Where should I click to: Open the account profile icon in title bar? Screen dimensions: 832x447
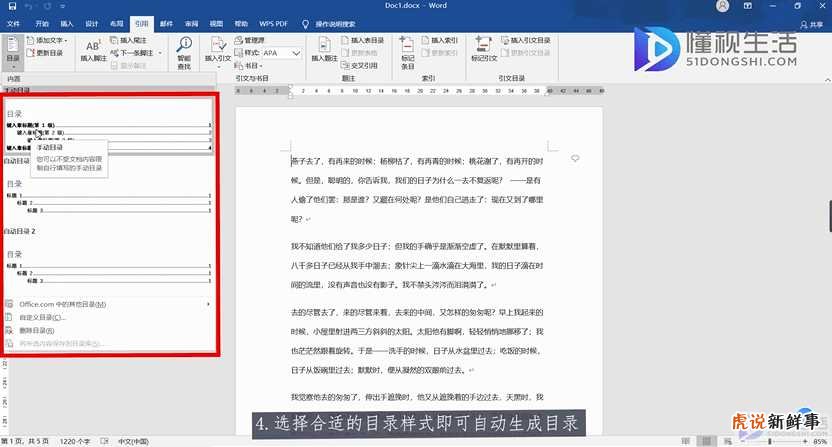tap(722, 6)
